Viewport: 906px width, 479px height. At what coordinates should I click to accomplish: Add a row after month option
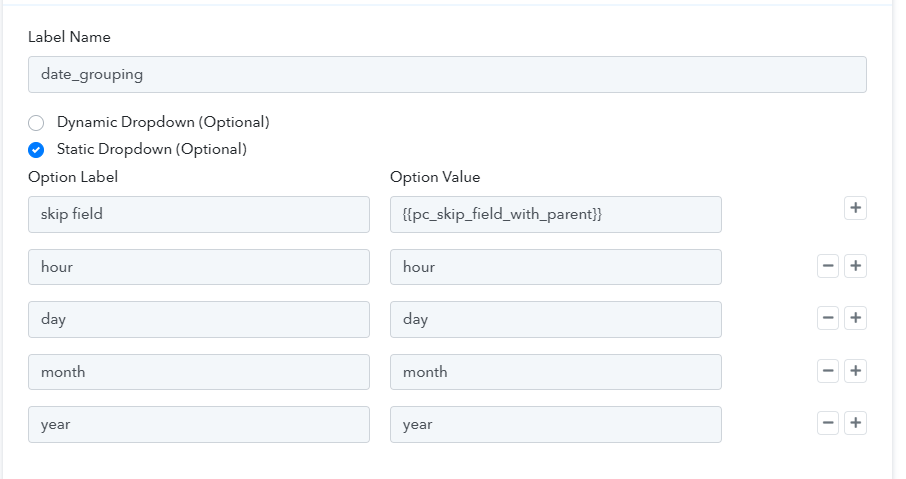pyautogui.click(x=855, y=371)
